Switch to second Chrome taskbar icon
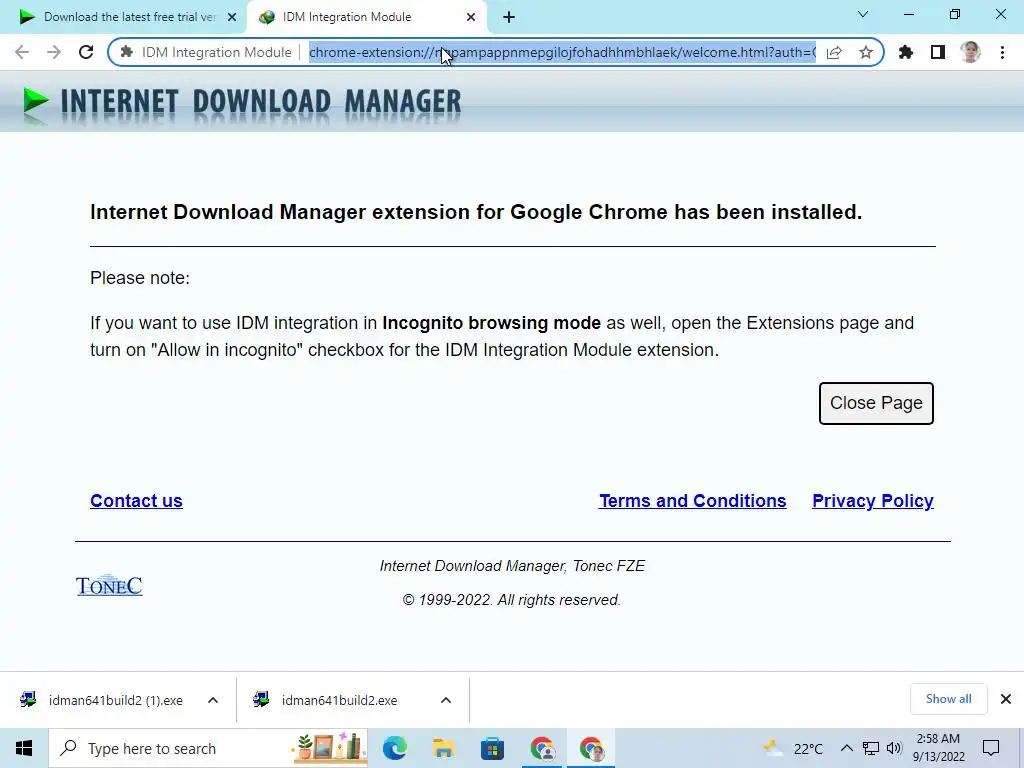Image resolution: width=1024 pixels, height=768 pixels. pos(591,748)
